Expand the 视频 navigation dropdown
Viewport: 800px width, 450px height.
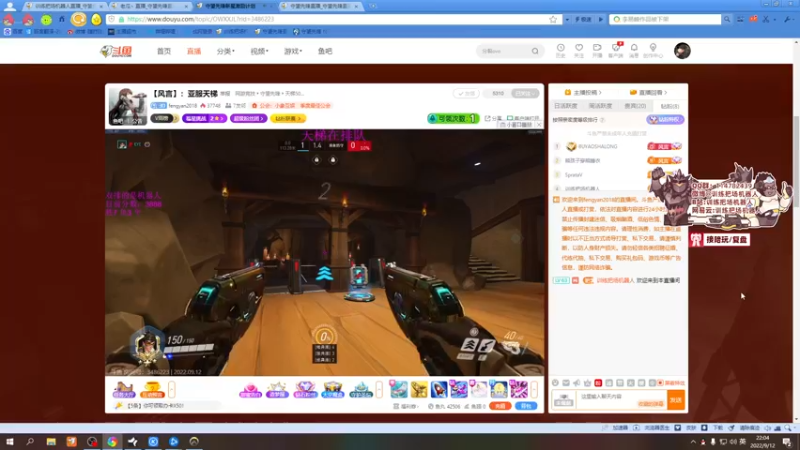(x=259, y=51)
